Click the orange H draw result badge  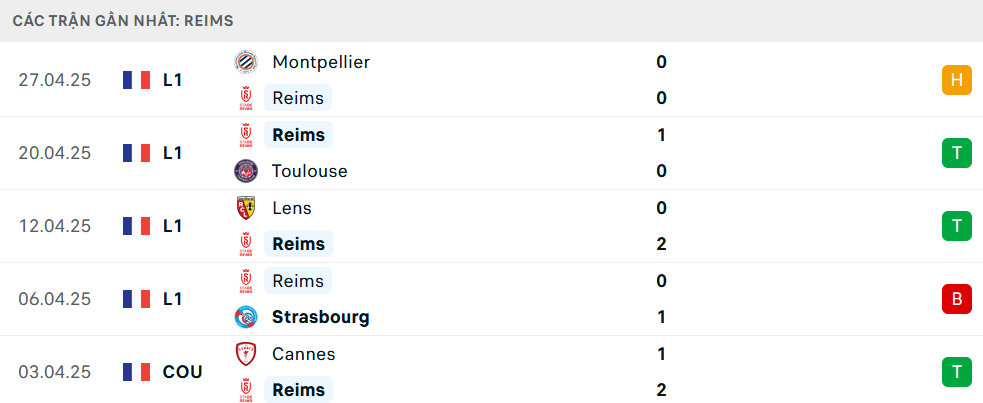pyautogui.click(x=957, y=80)
